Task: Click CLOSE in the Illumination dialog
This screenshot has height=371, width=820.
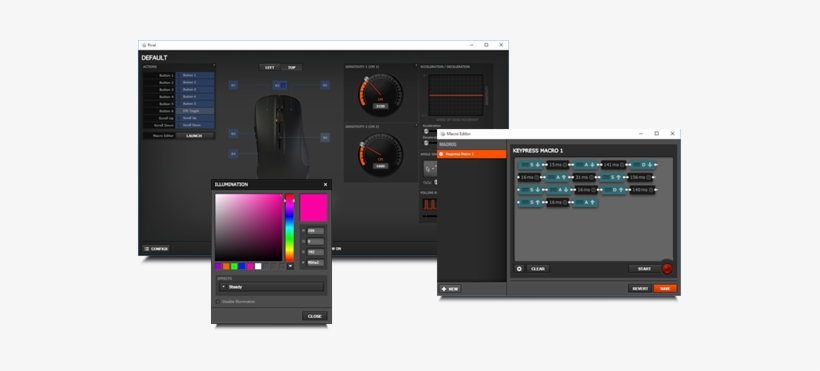Action: point(315,316)
